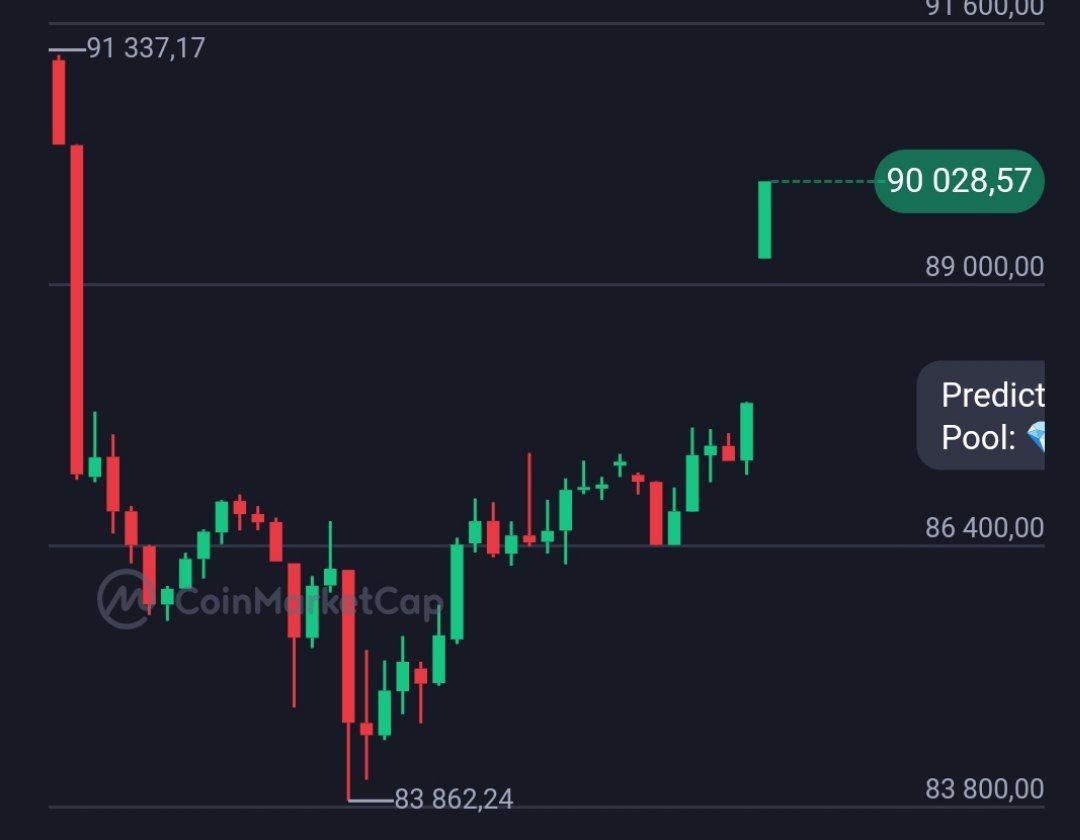Select the latest green candle at current price
Screen dimensions: 1080x840
765,219
